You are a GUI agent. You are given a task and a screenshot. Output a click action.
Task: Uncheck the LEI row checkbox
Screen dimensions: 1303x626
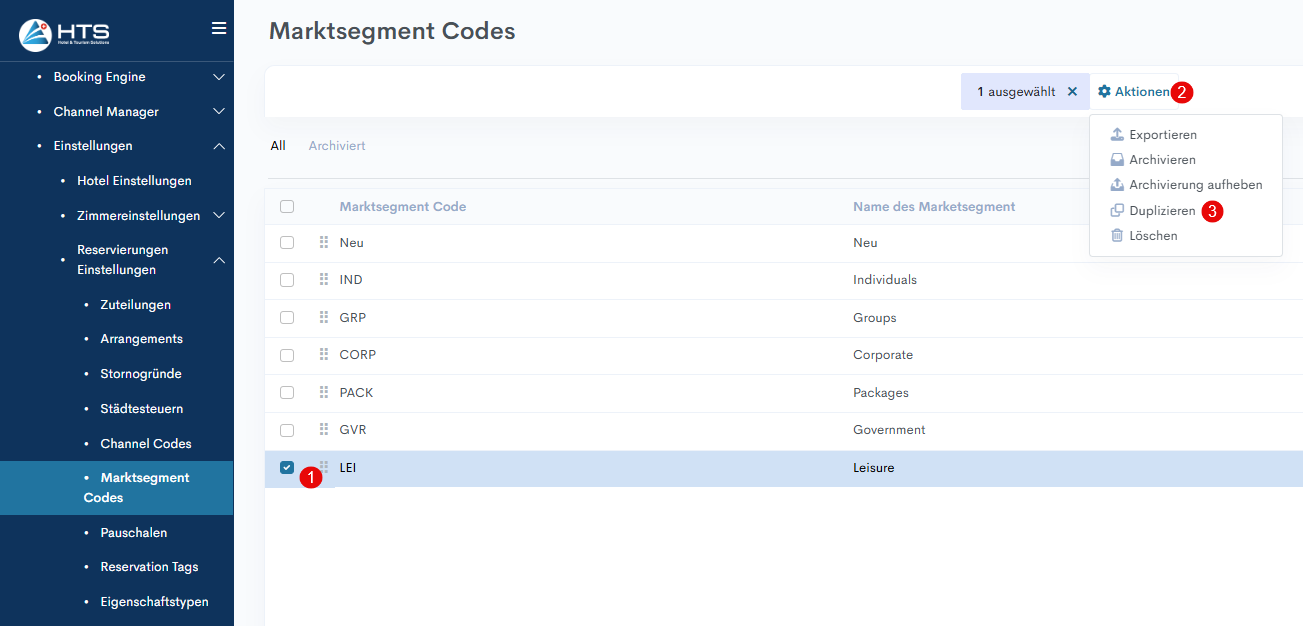pos(287,468)
